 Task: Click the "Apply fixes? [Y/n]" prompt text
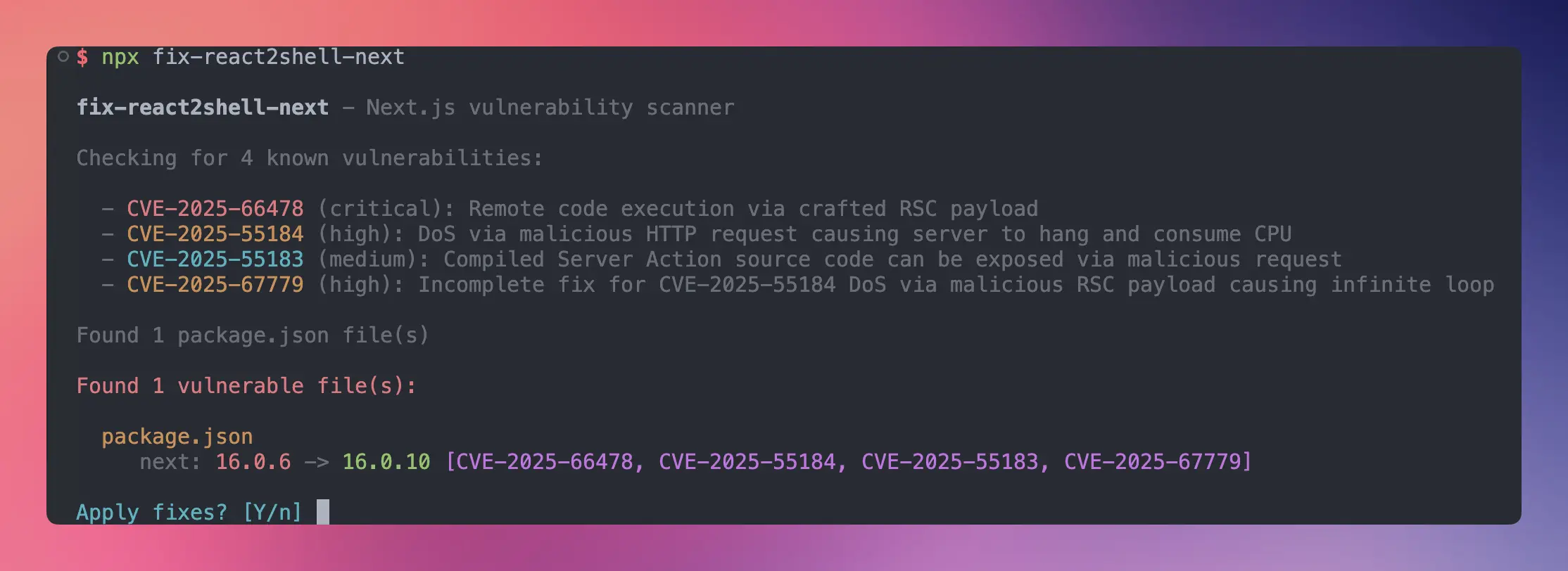coord(189,513)
